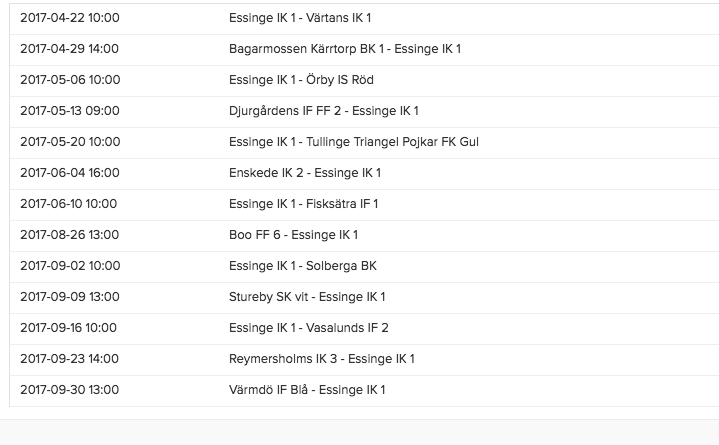This screenshot has height=445, width=719.
Task: Open Enskede IK 2 - Essinge IK 1
Action: pos(304,173)
